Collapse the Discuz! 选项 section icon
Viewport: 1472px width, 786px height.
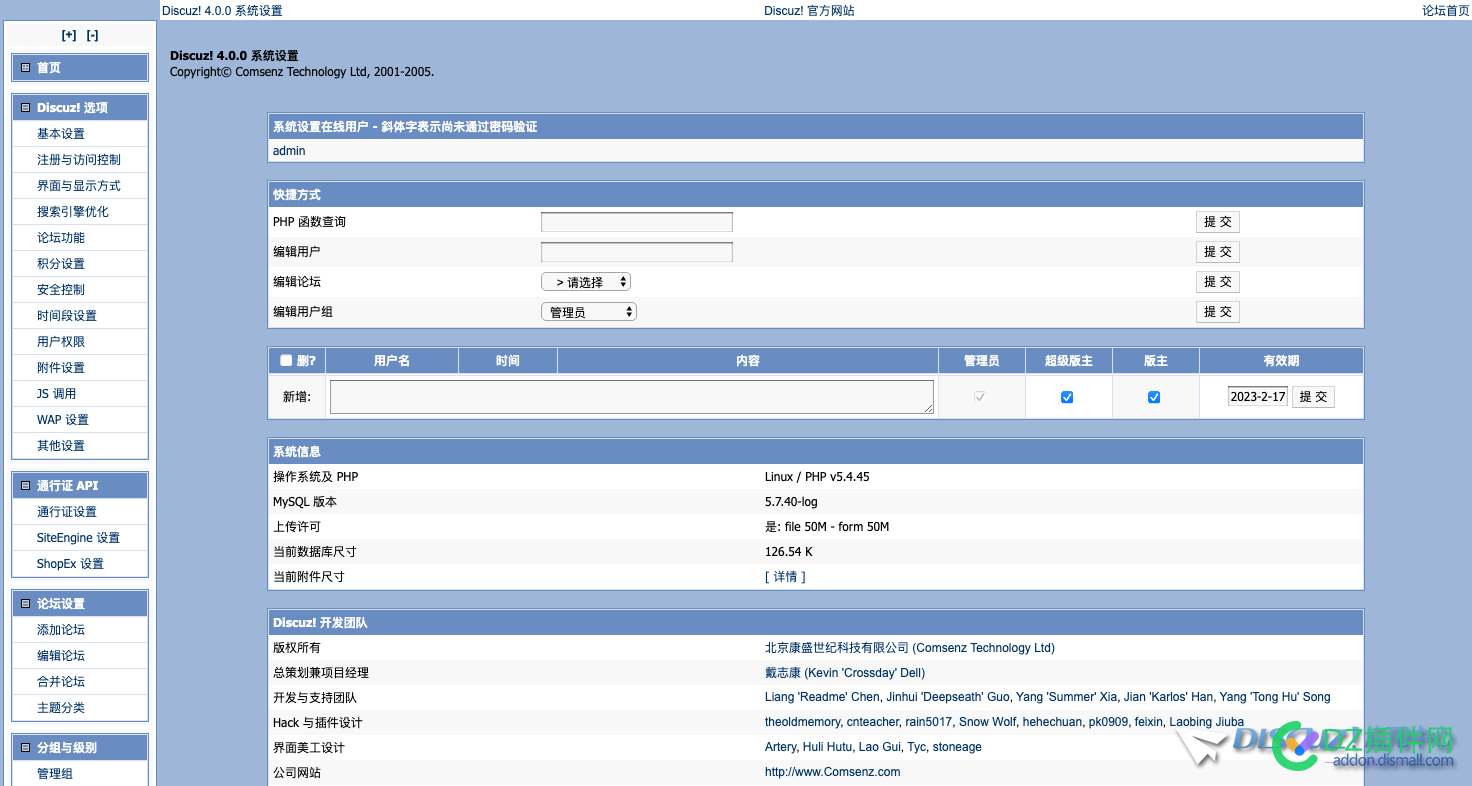coord(26,108)
